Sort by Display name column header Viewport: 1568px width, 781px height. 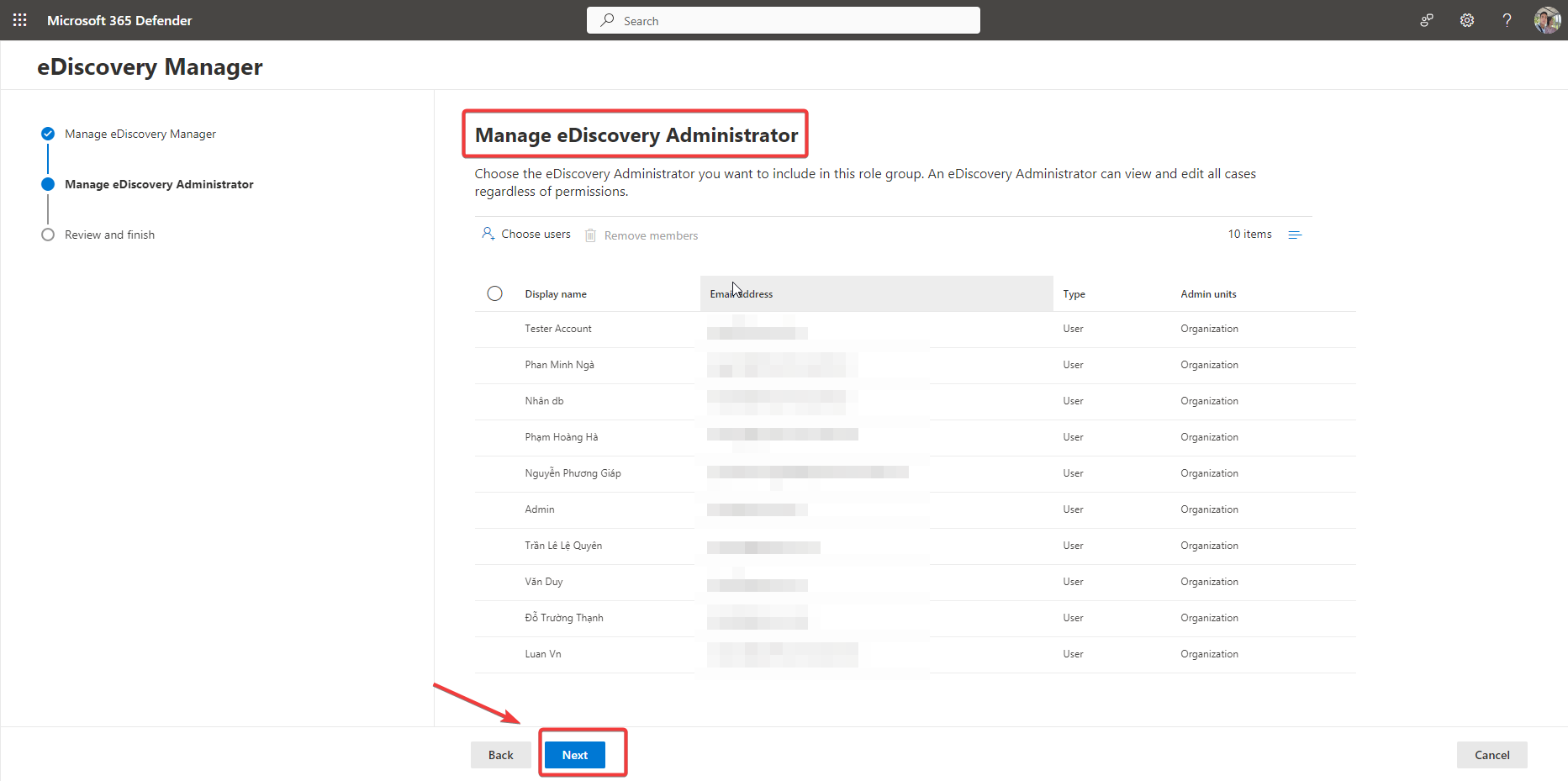click(556, 294)
